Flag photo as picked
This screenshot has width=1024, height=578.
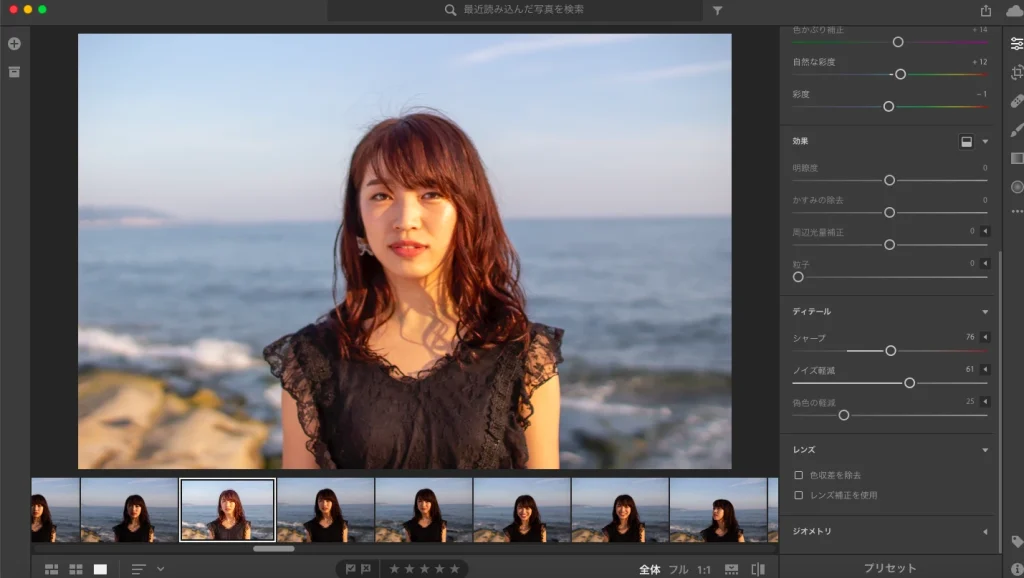point(351,569)
